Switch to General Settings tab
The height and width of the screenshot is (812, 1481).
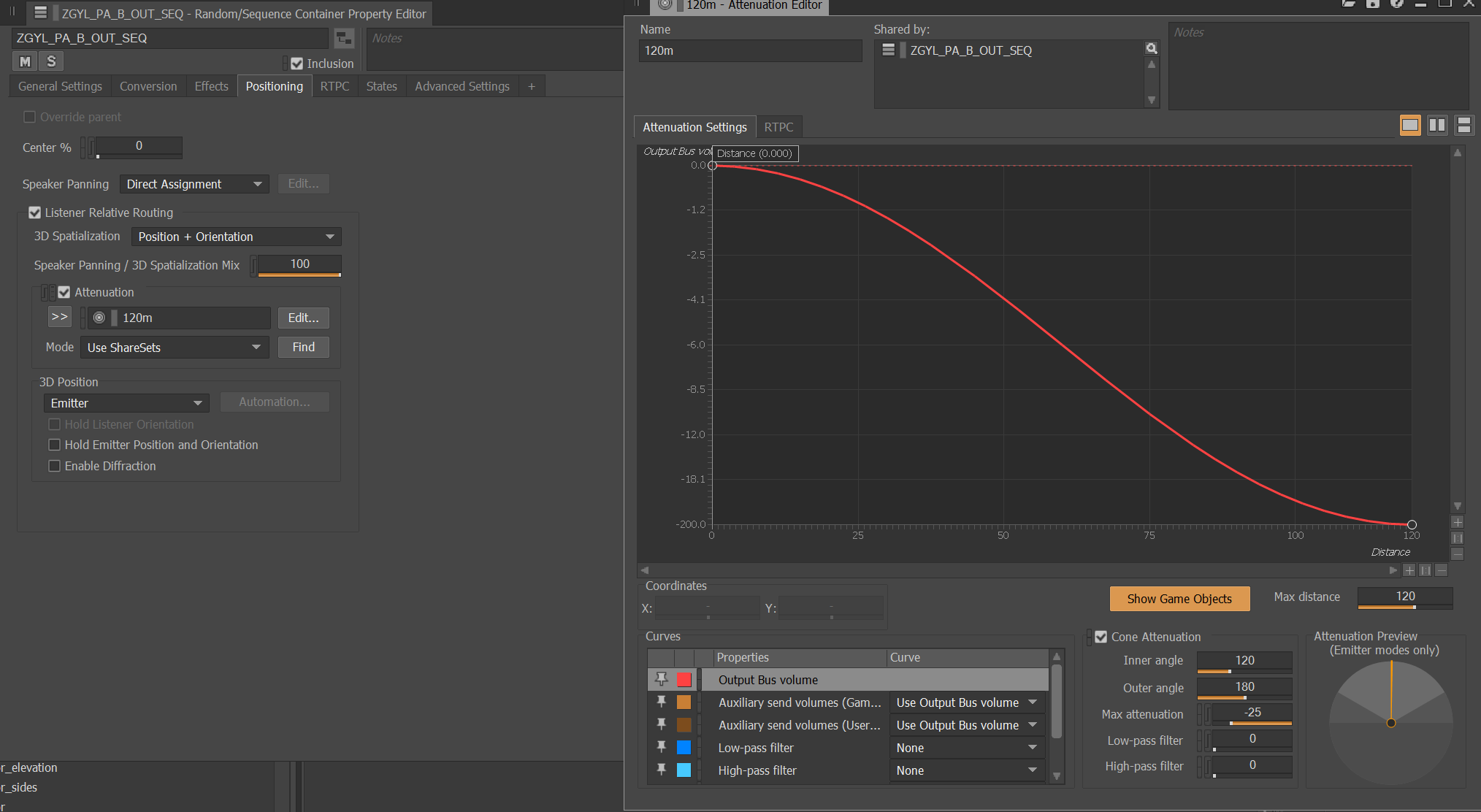60,86
